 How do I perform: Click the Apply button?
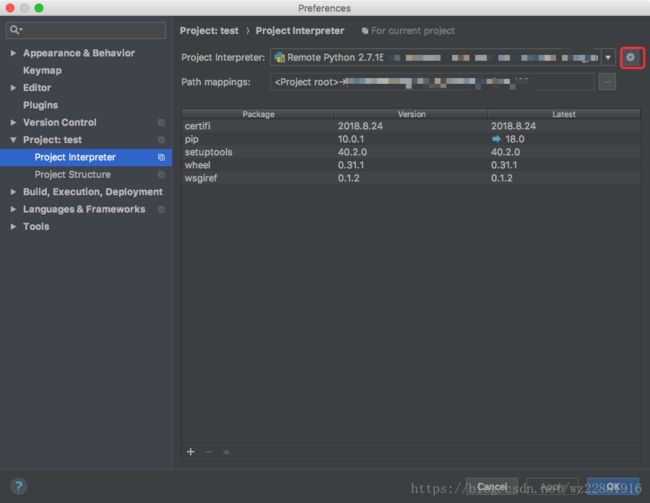click(552, 486)
